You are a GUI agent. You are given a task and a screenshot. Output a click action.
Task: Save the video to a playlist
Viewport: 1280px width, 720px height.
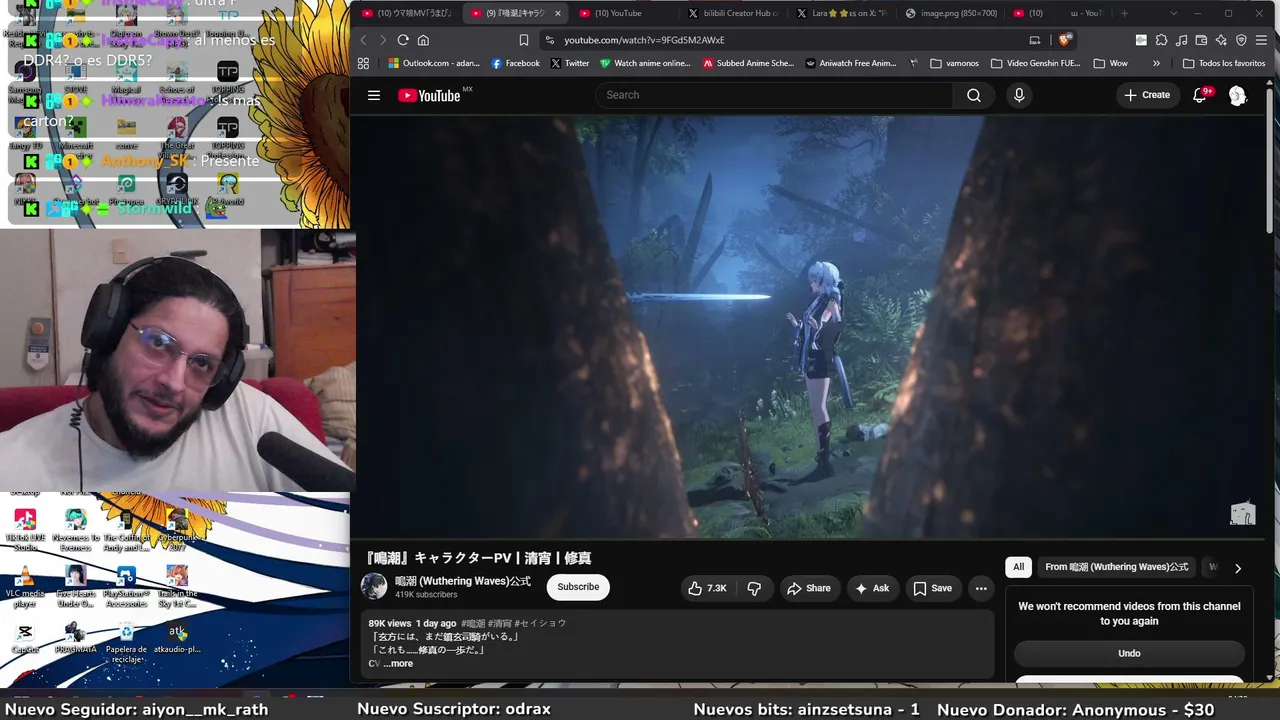[x=932, y=588]
